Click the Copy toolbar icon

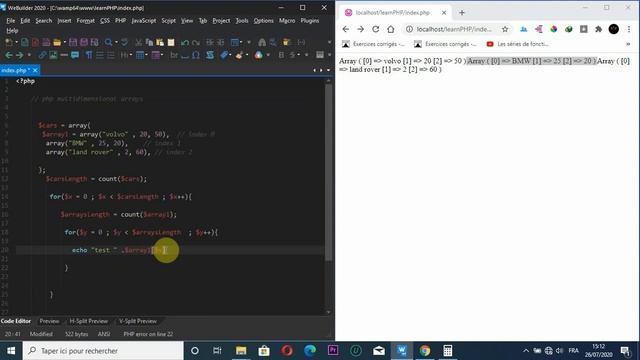(x=149, y=42)
